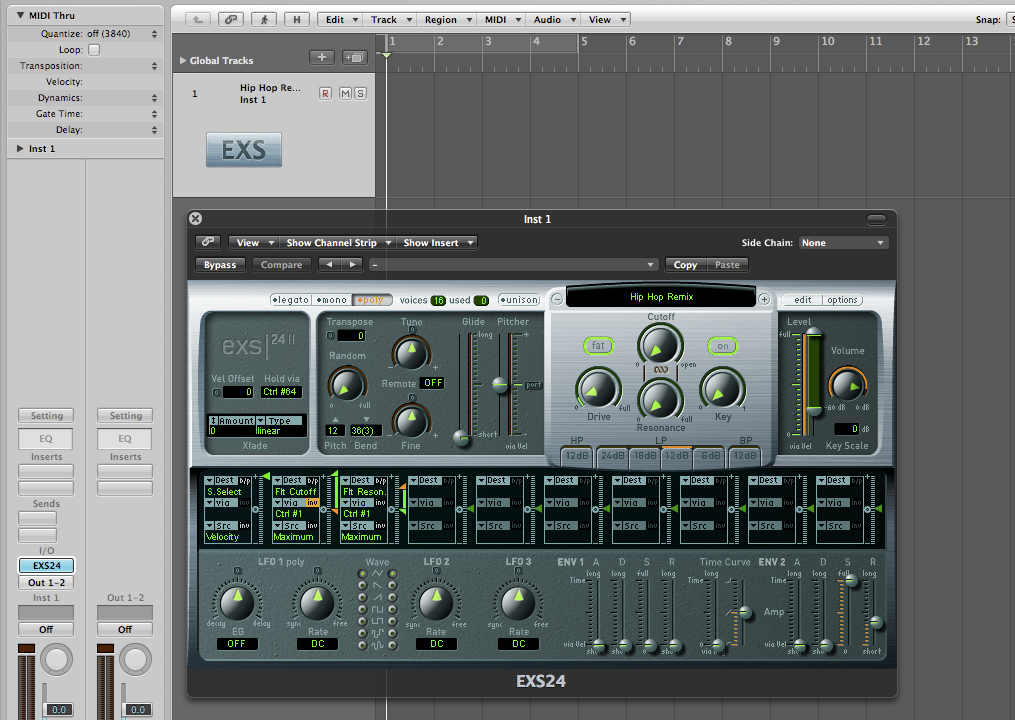Add a new track with plus button
The image size is (1015, 720).
coord(322,58)
